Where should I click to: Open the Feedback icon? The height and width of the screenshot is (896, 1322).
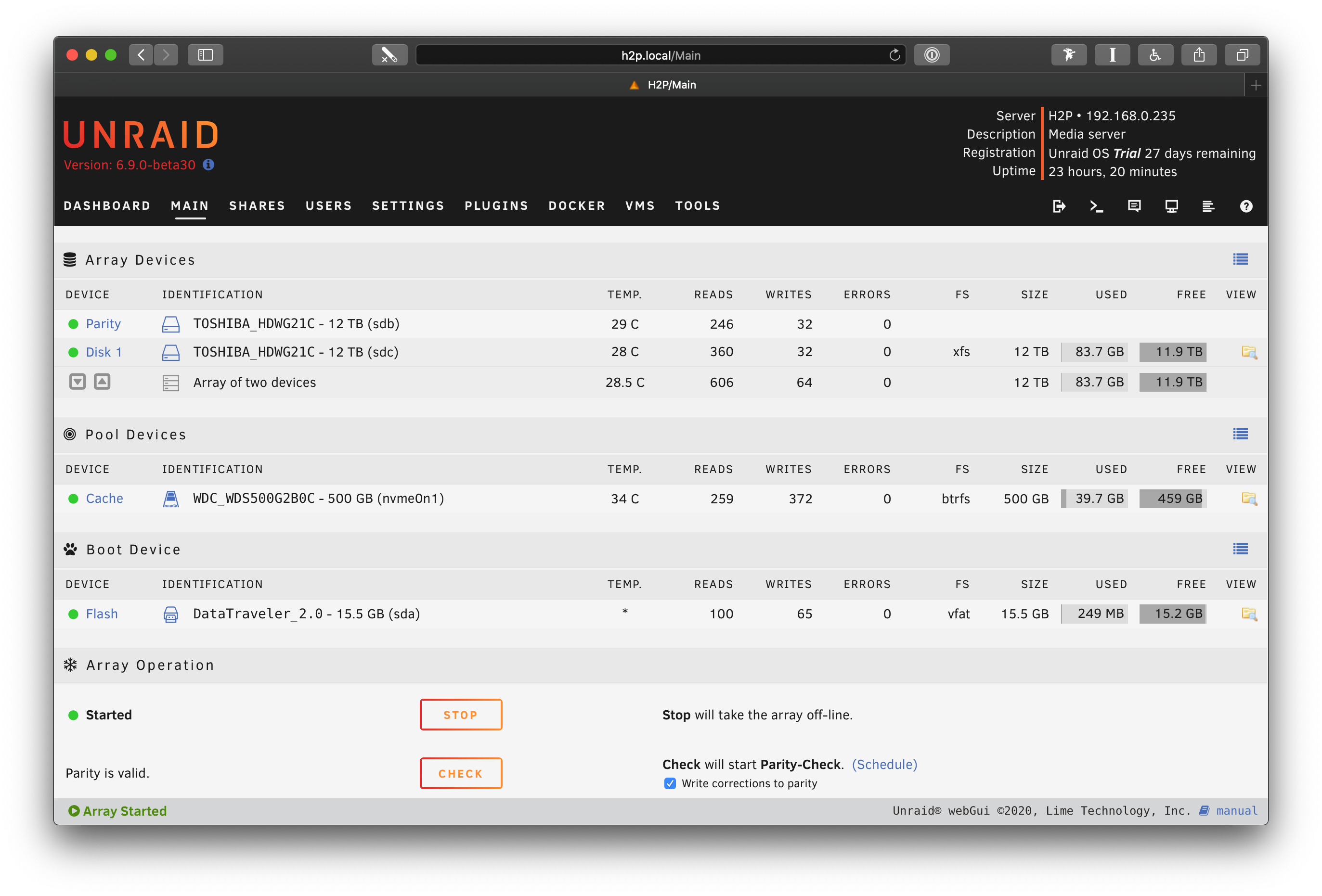(x=1134, y=206)
